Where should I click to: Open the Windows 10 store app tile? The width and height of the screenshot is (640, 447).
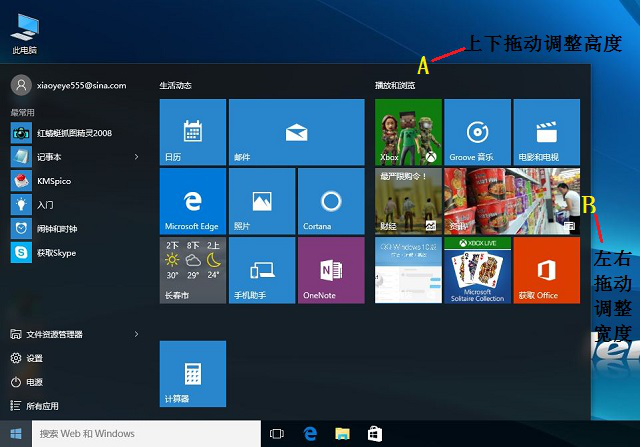[x=408, y=270]
